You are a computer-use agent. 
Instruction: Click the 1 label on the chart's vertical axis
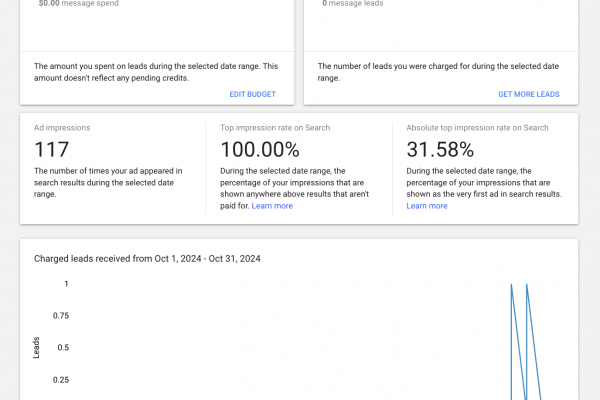click(x=66, y=284)
